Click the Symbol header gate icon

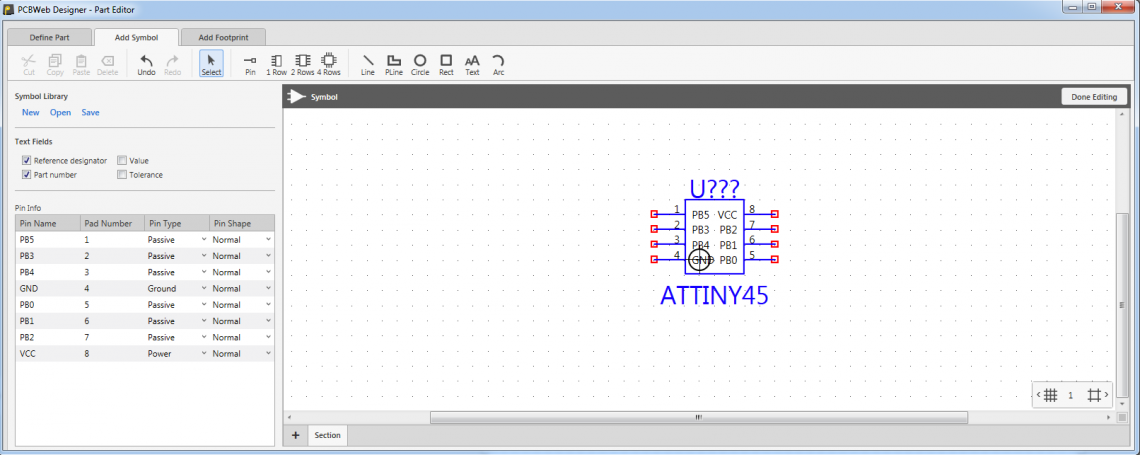coord(297,97)
